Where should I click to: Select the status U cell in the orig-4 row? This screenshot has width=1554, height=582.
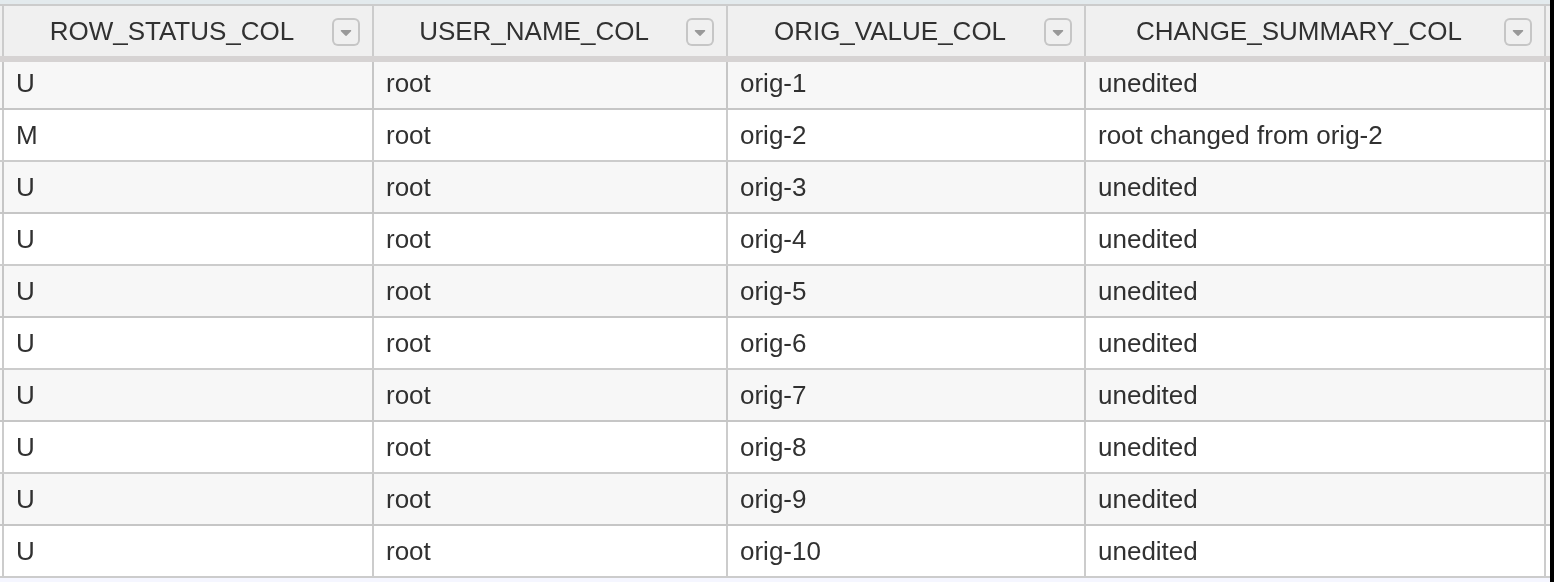coord(188,239)
